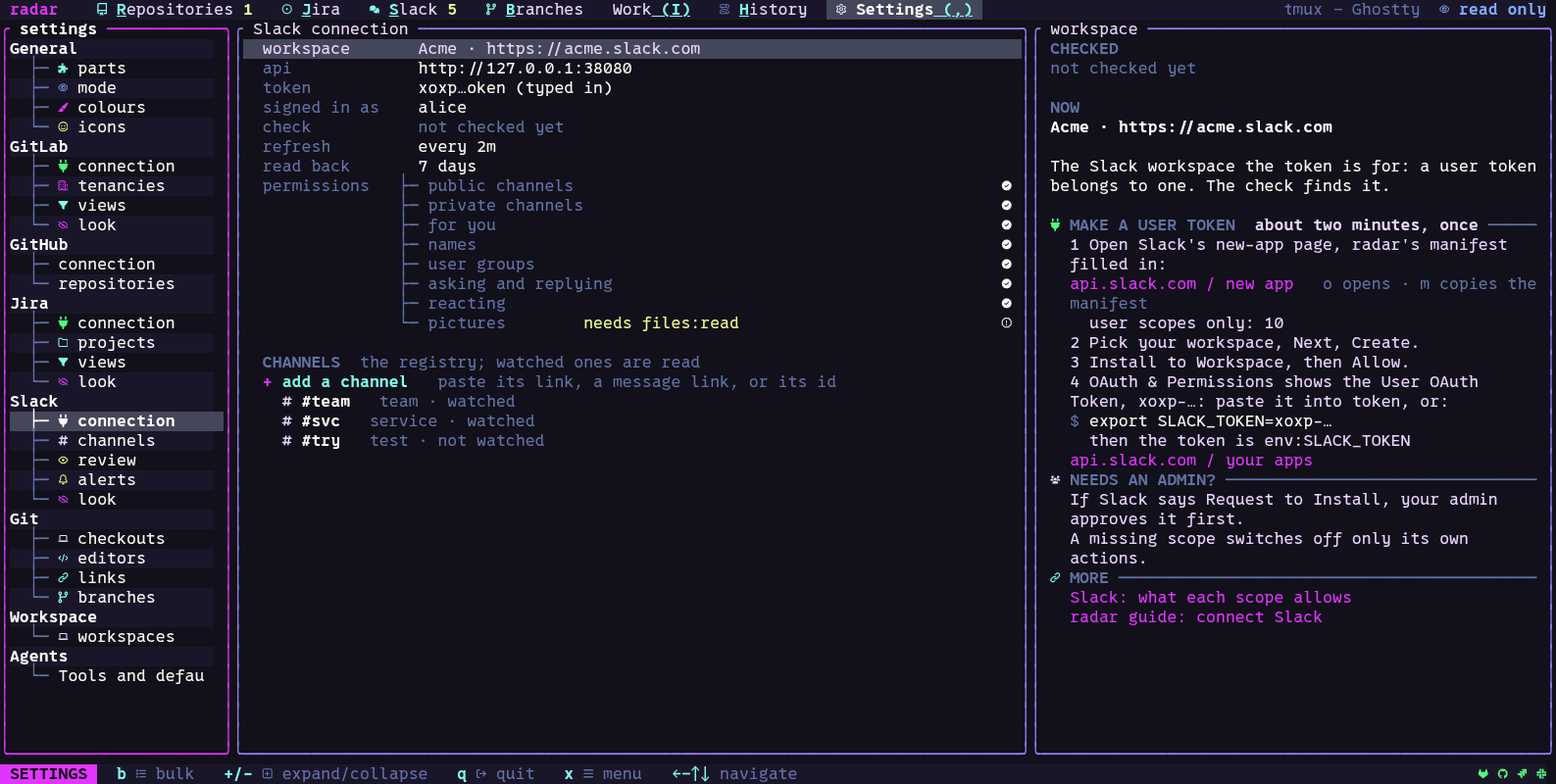Click the branch icon beside Git branches

coord(63,598)
